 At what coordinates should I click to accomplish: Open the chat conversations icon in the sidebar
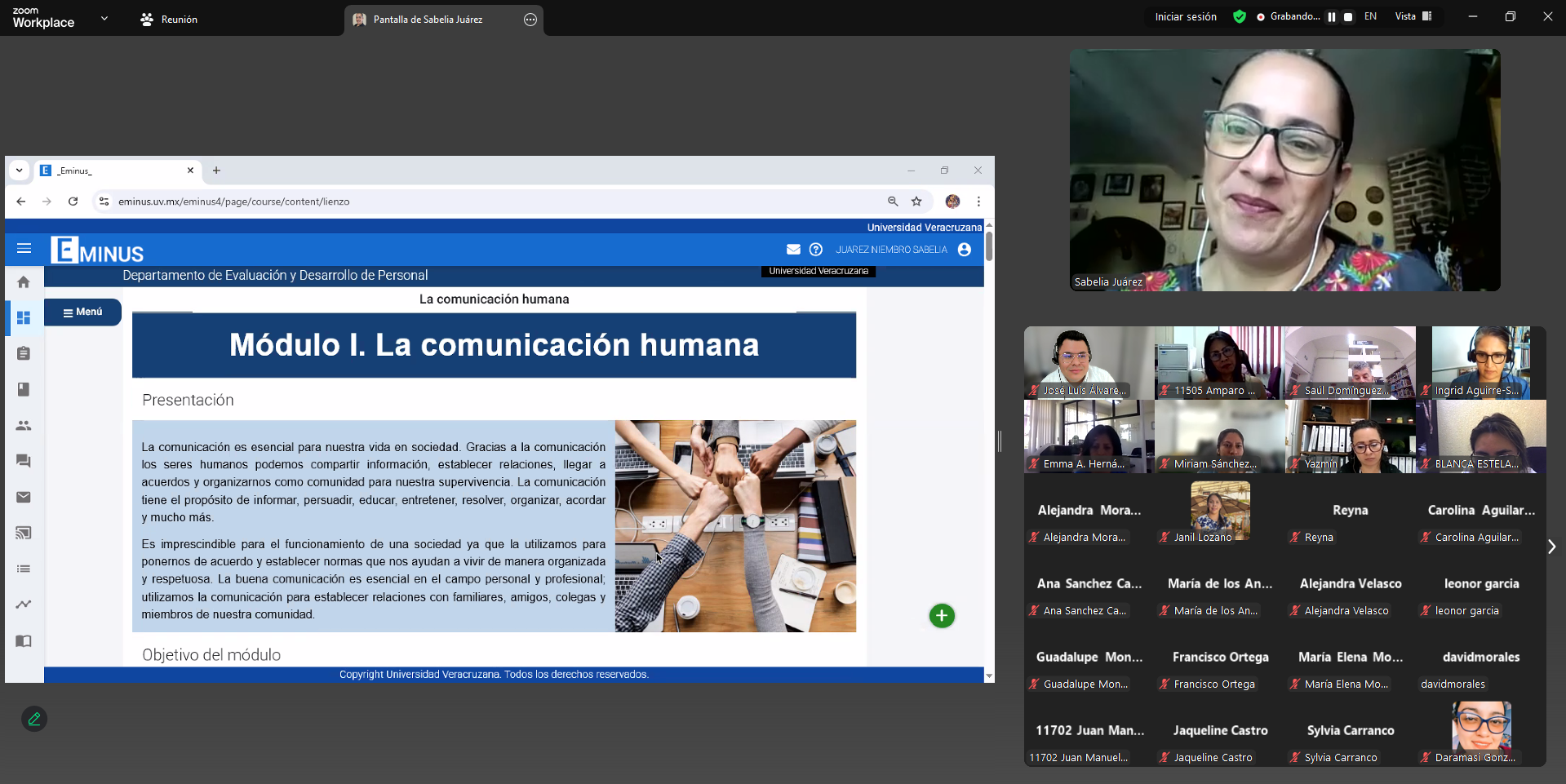23,461
